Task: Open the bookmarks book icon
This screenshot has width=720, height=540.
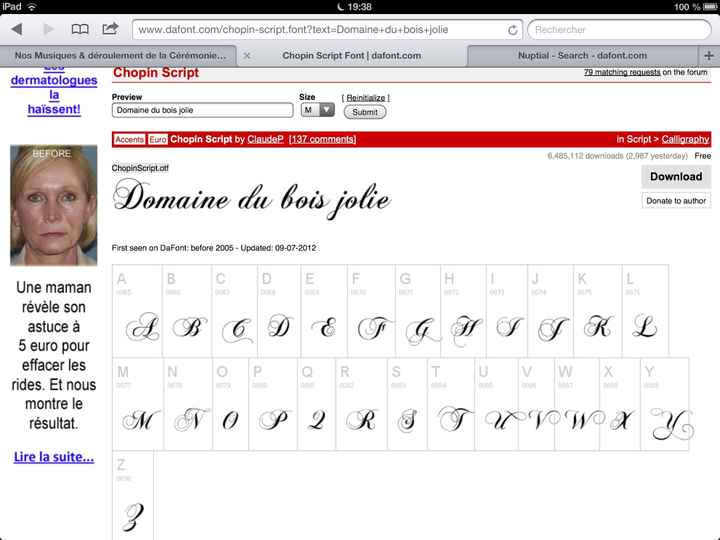Action: click(x=80, y=29)
